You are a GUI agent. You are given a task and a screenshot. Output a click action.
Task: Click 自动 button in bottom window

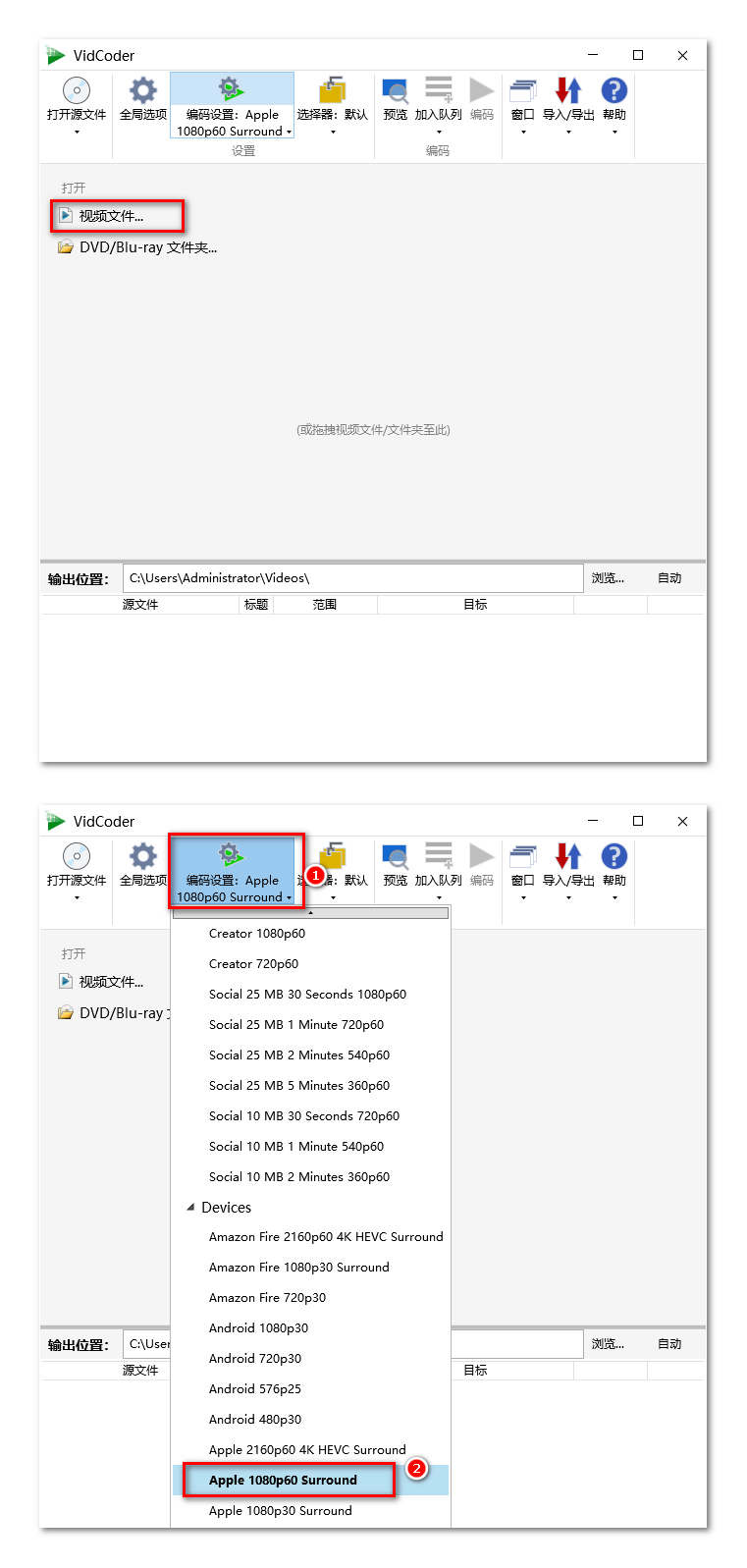click(669, 1344)
